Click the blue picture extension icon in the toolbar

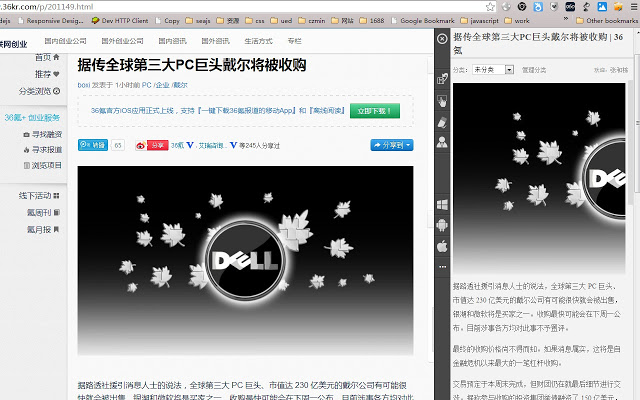click(x=602, y=7)
